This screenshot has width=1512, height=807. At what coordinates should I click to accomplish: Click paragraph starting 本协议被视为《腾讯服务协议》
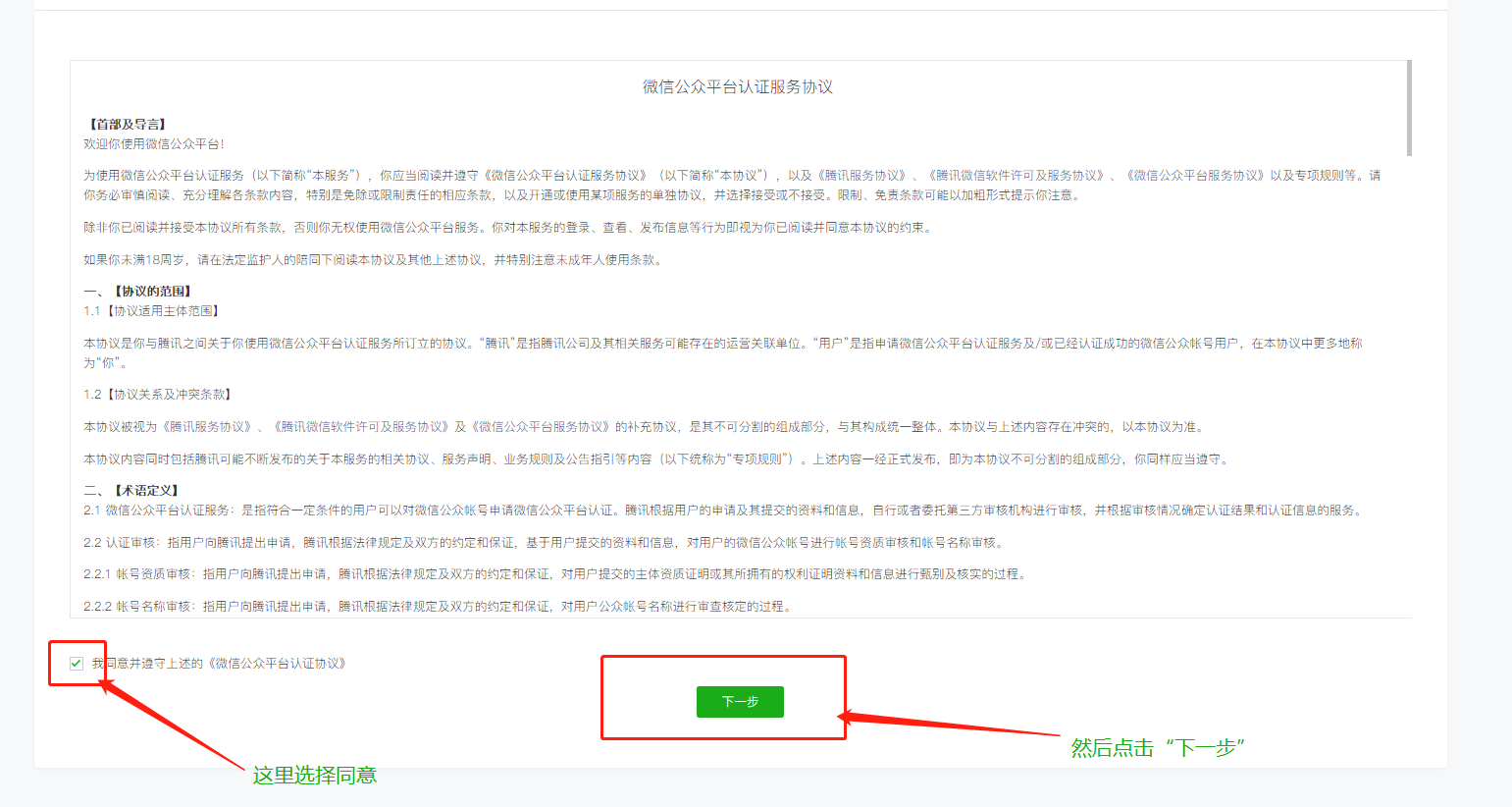point(644,427)
